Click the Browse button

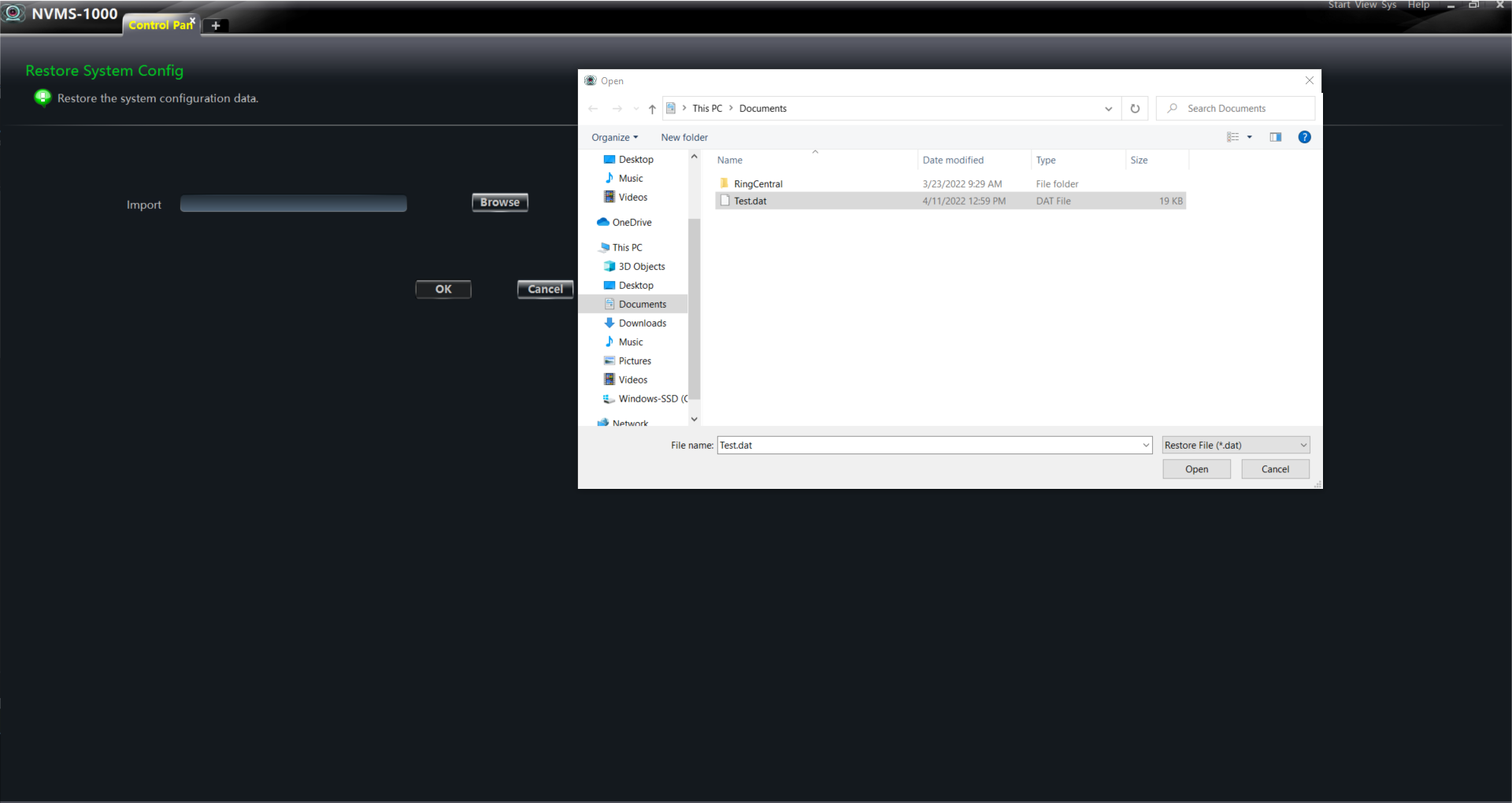tap(499, 202)
